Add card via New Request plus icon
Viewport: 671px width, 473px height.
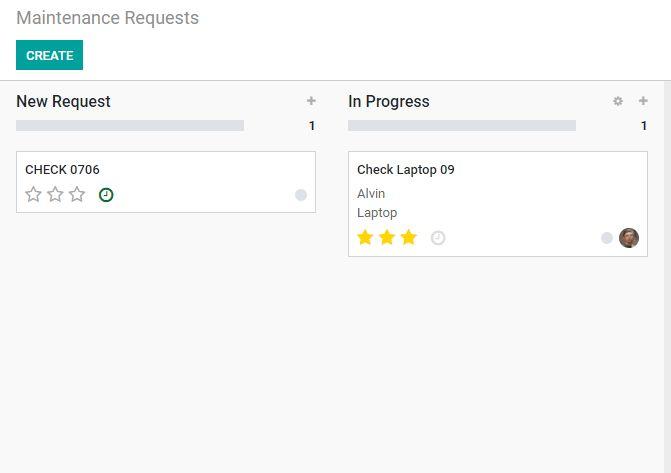(x=311, y=101)
